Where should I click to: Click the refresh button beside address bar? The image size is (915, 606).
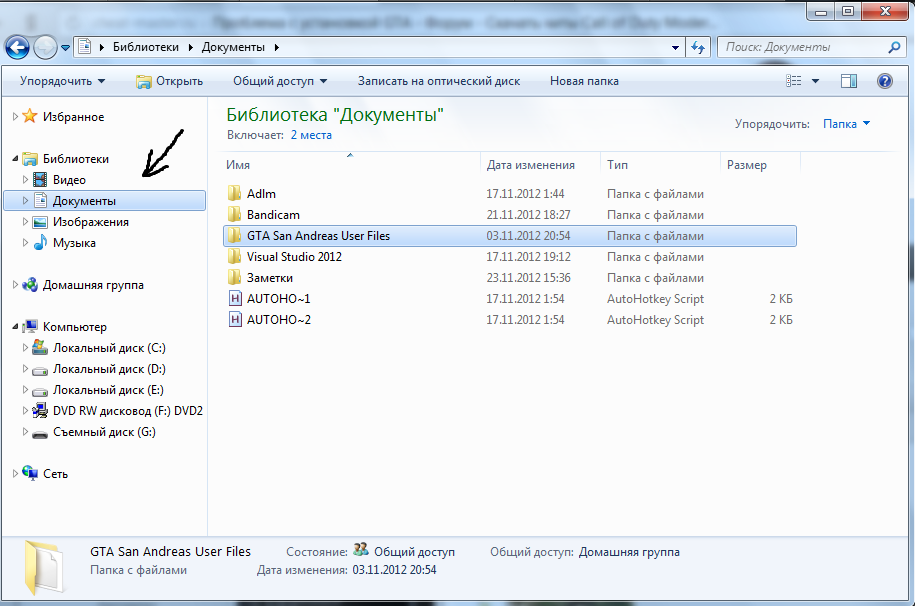point(699,47)
